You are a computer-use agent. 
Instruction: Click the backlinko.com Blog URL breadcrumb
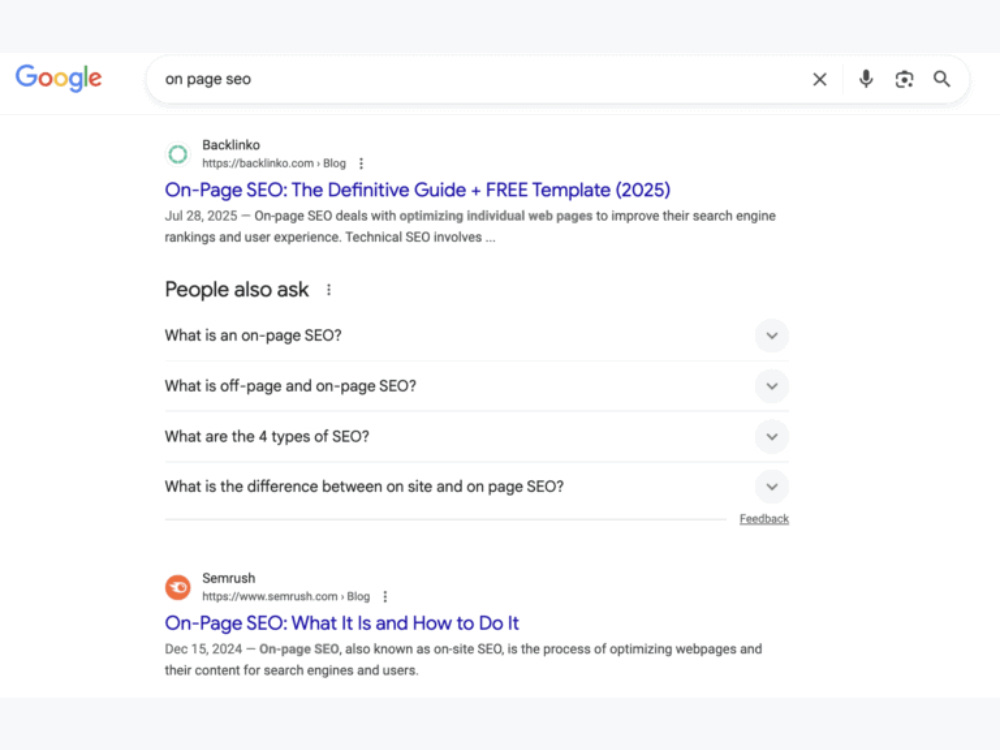coord(274,163)
